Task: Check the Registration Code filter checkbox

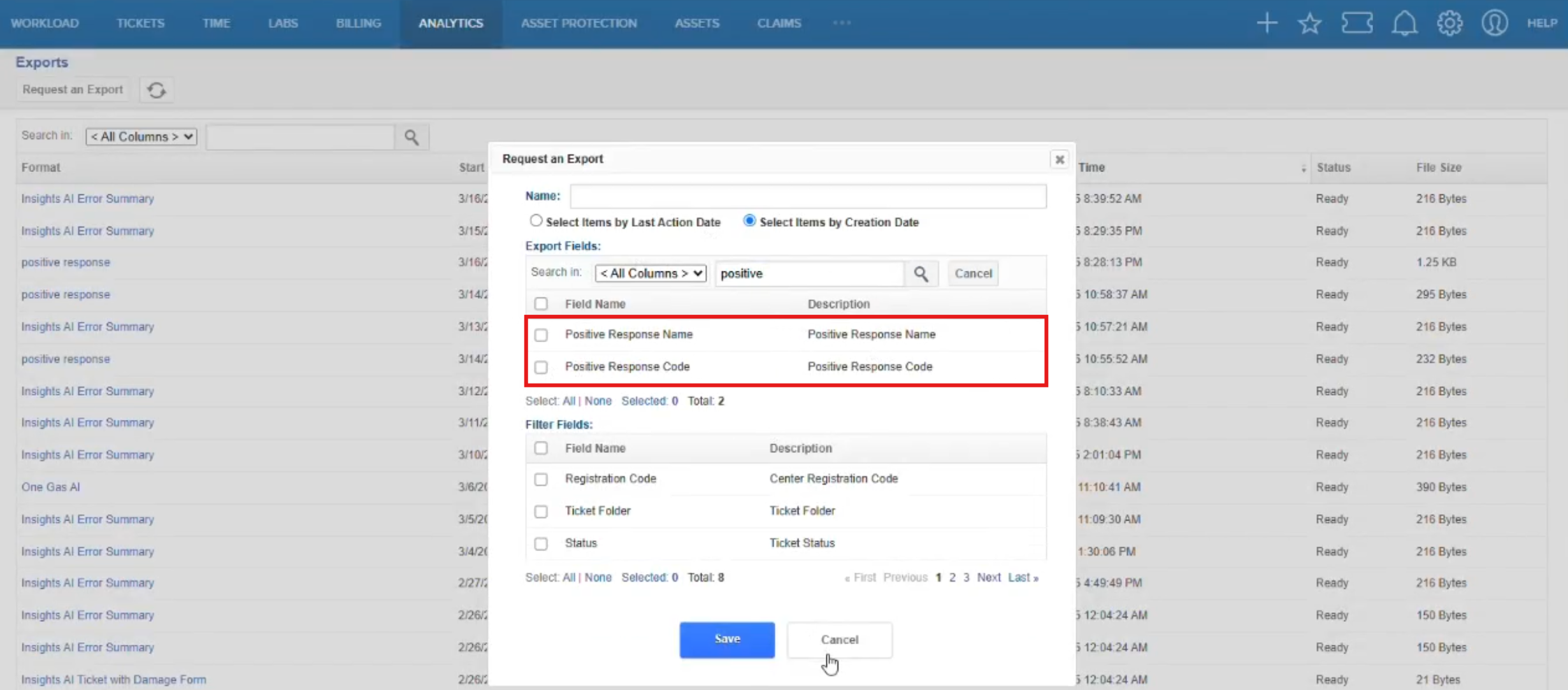Action: 541,479
